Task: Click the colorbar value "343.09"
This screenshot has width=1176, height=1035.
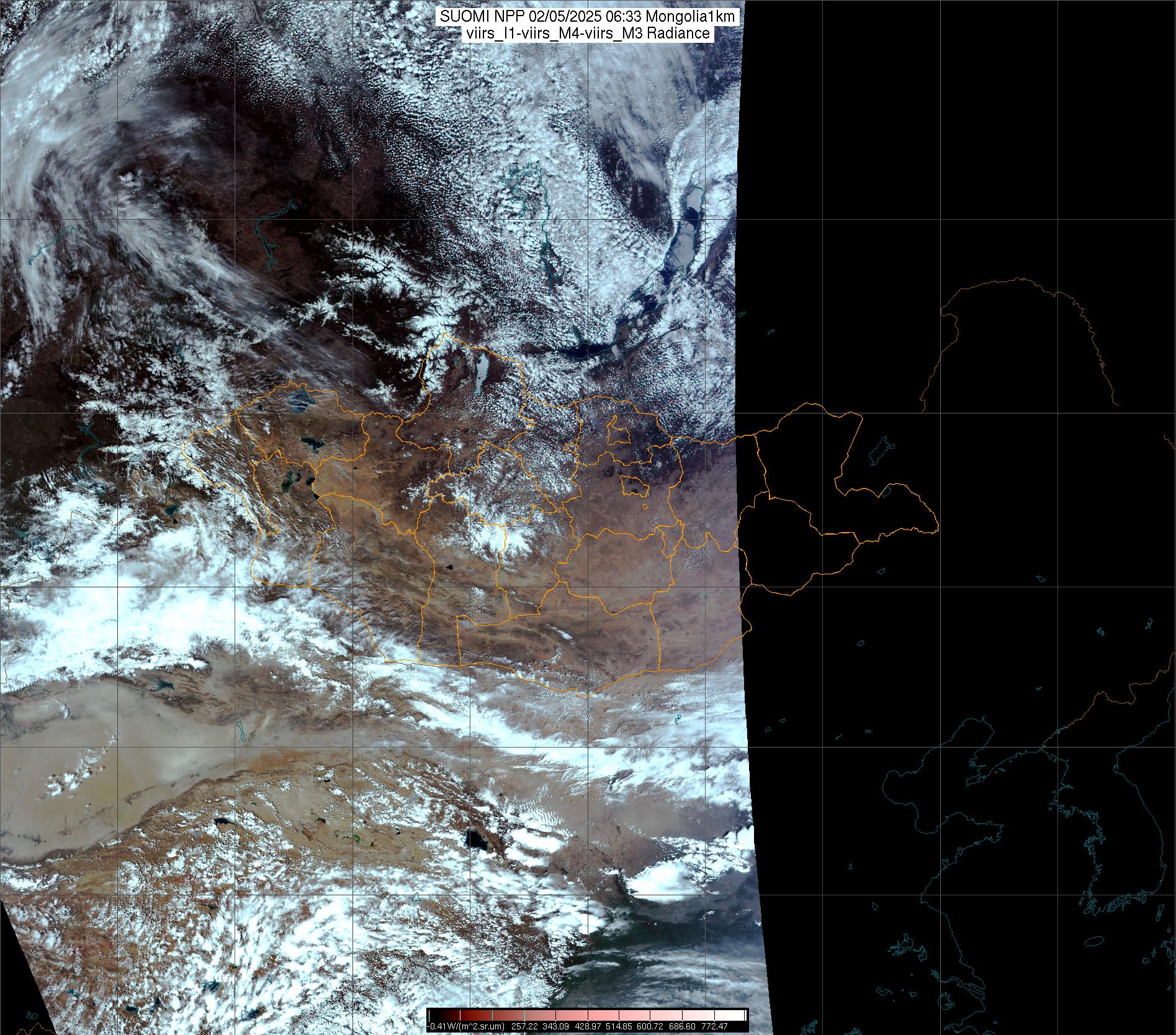Action: coord(557,1026)
